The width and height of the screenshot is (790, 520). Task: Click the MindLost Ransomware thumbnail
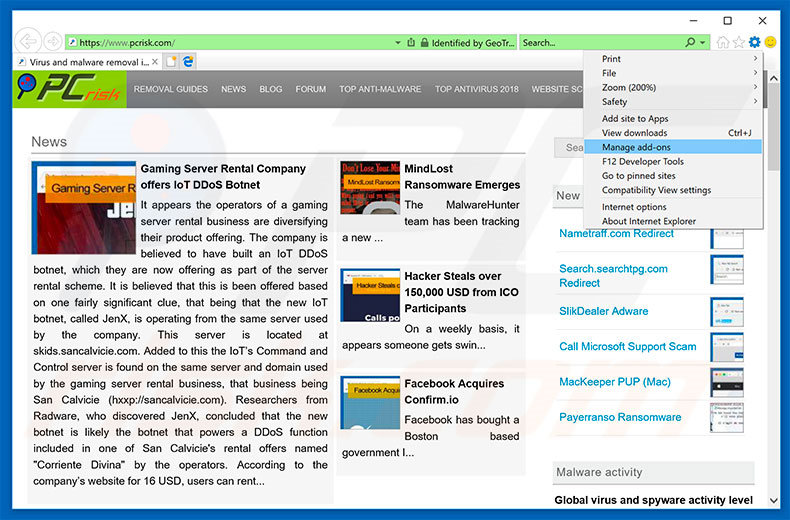click(370, 187)
